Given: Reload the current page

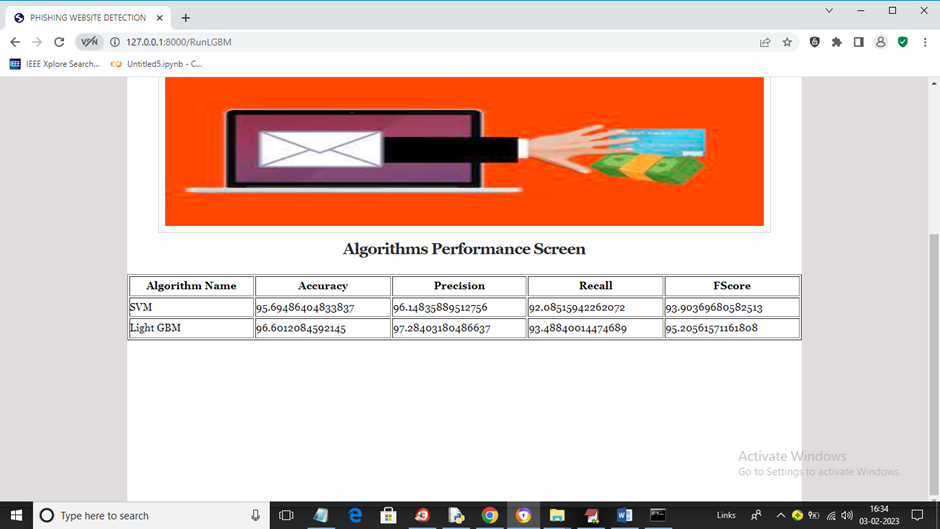Looking at the screenshot, I should coord(59,42).
